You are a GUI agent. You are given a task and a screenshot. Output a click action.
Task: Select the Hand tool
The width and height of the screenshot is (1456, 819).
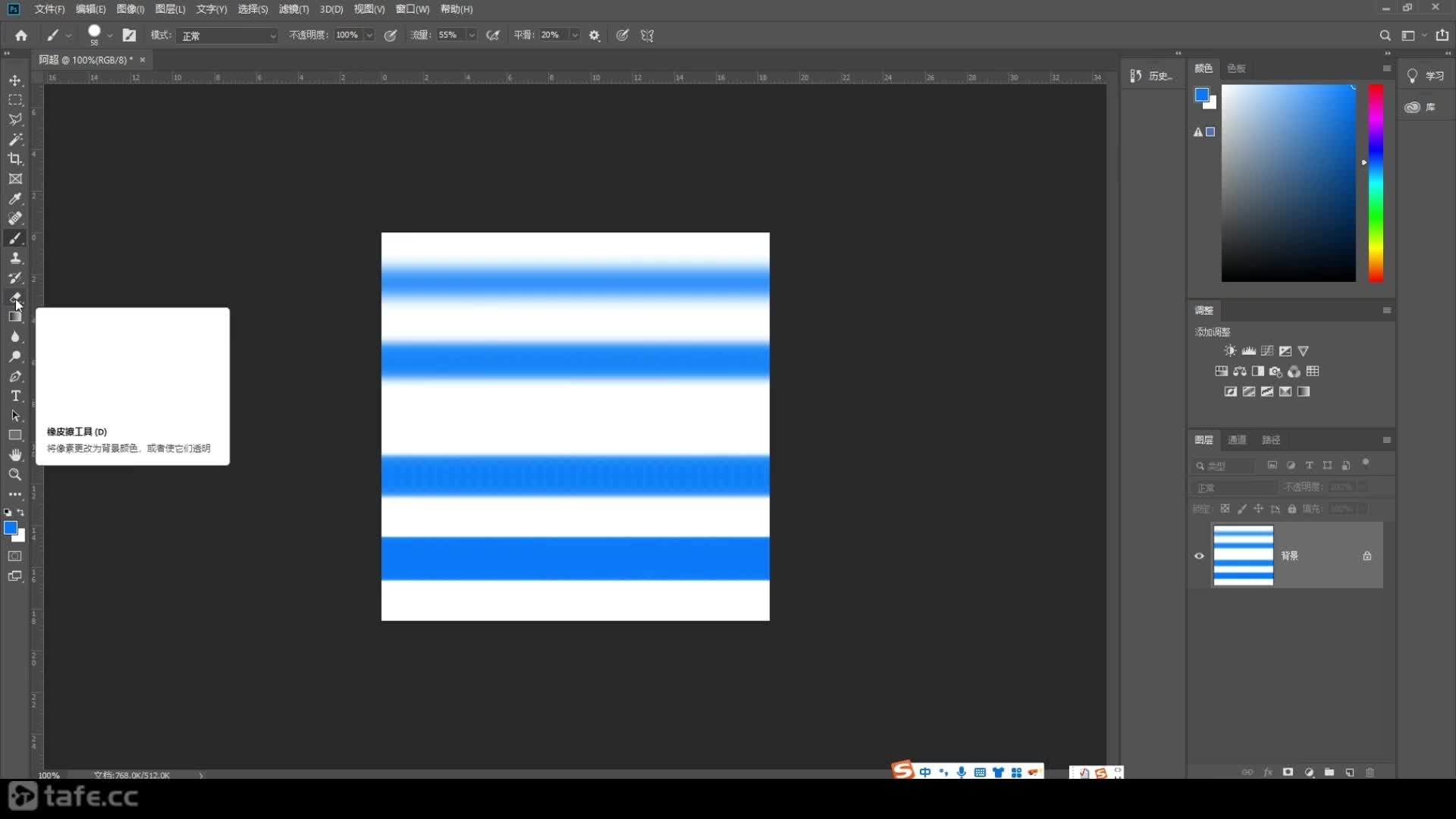15,455
